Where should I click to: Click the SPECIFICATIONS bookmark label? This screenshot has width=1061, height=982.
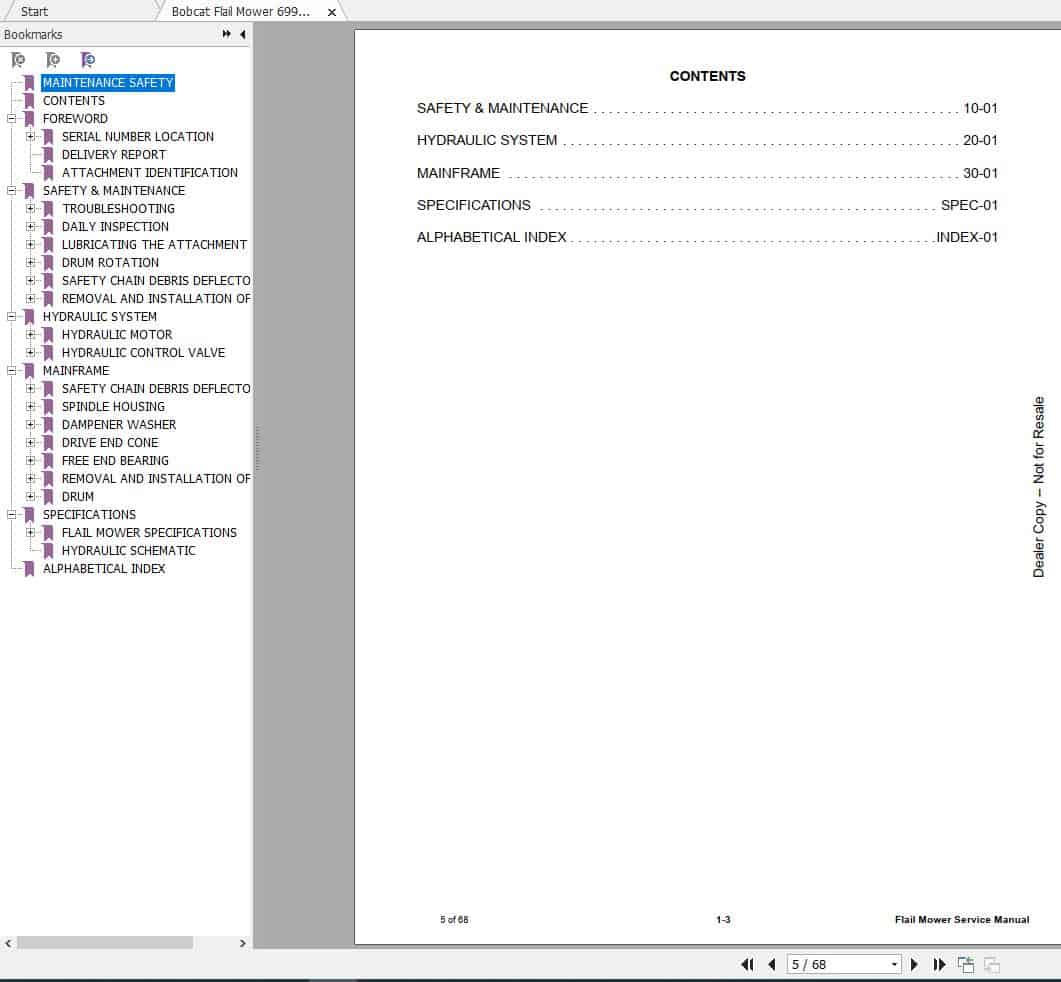tap(89, 514)
